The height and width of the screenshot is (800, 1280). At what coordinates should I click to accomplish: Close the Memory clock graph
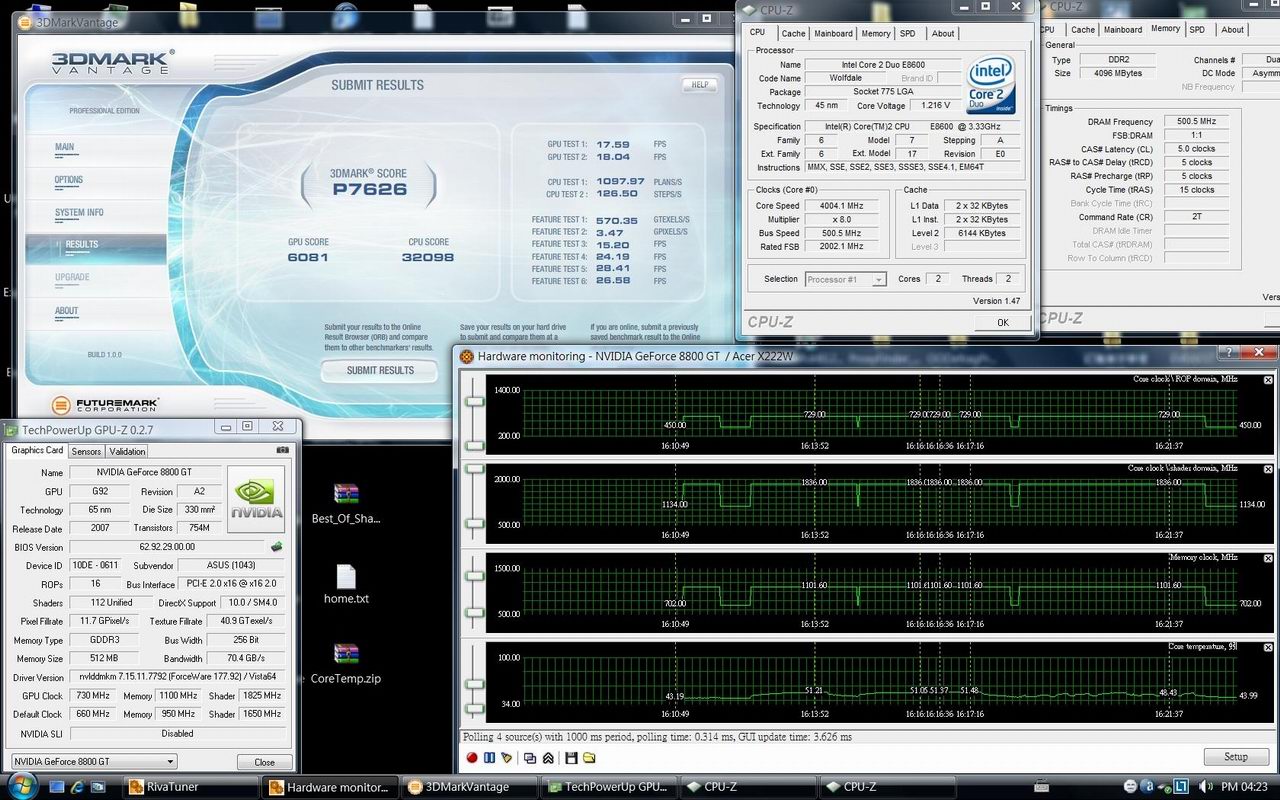coord(1268,558)
